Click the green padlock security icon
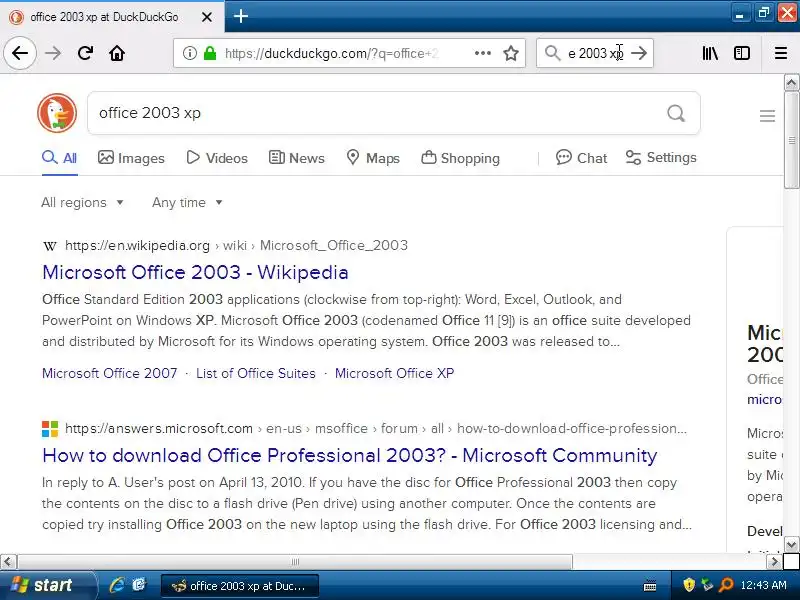 [210, 53]
